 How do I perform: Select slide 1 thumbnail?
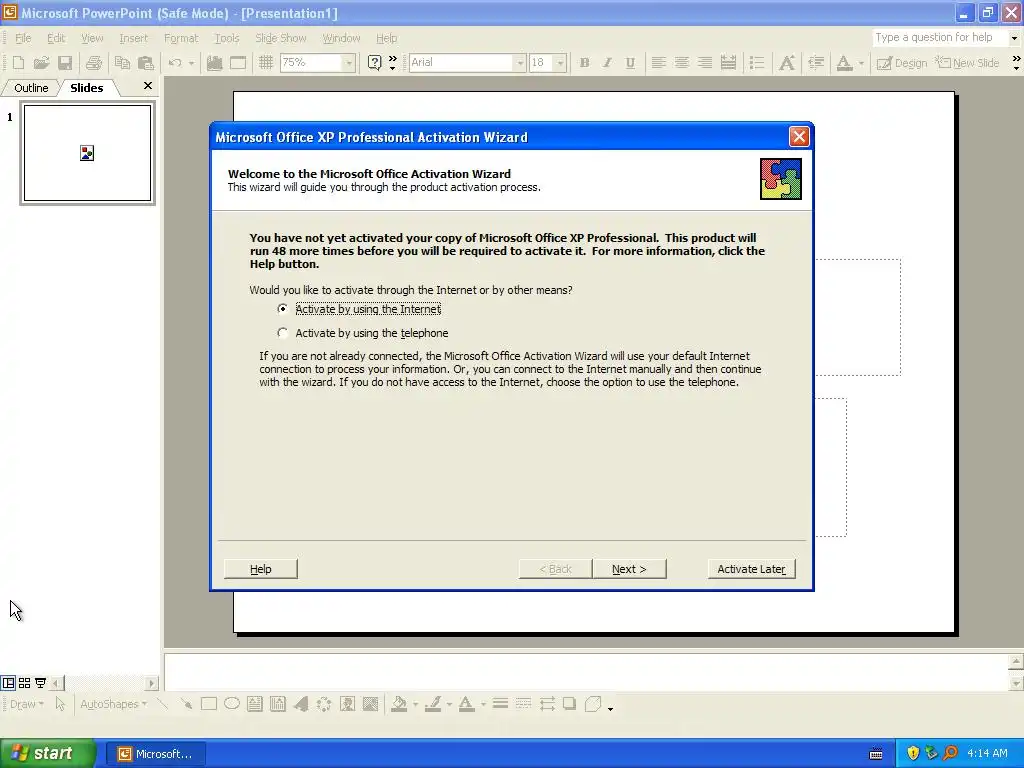click(x=88, y=153)
